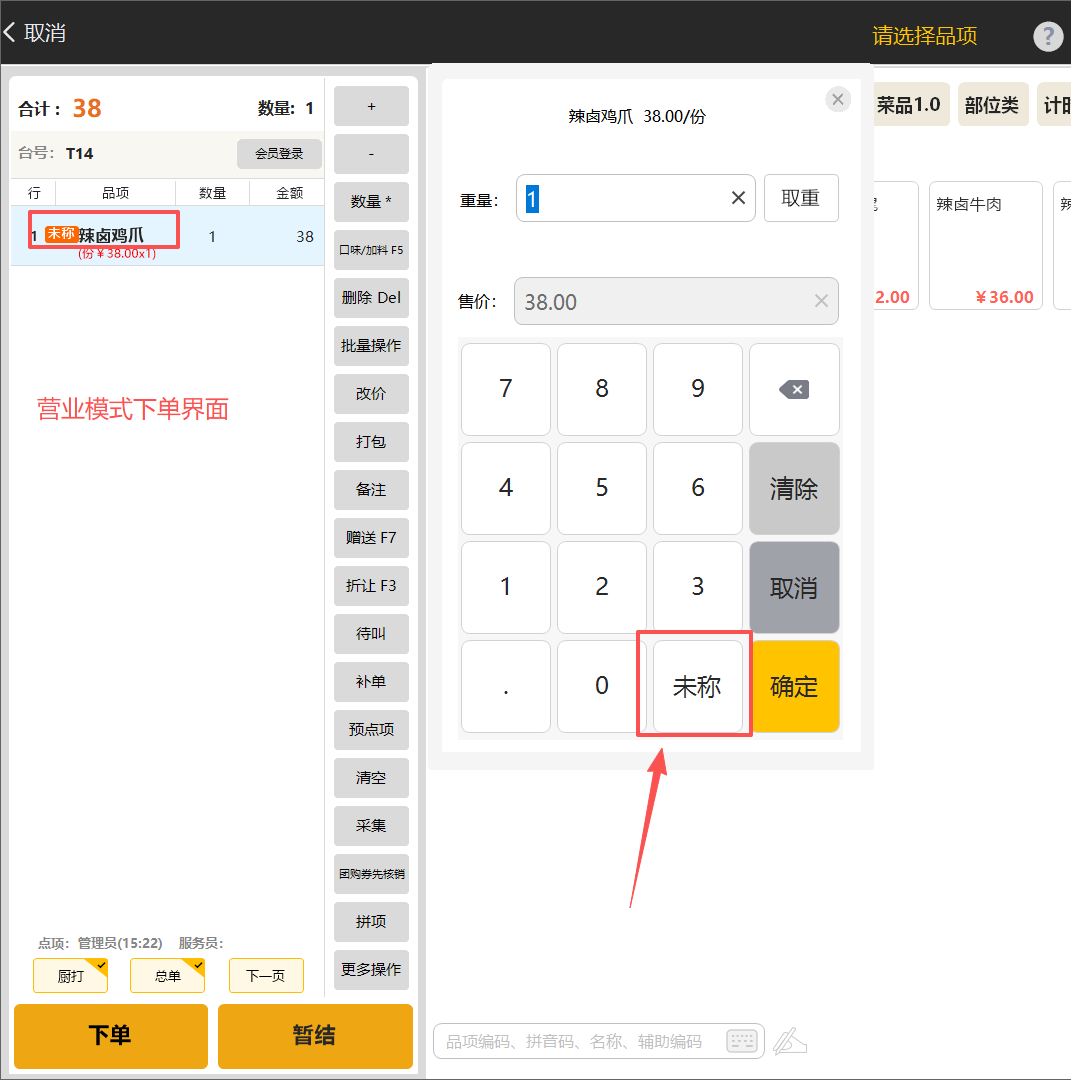Open 批量操作 batch operations
The image size is (1071, 1080).
(x=371, y=346)
